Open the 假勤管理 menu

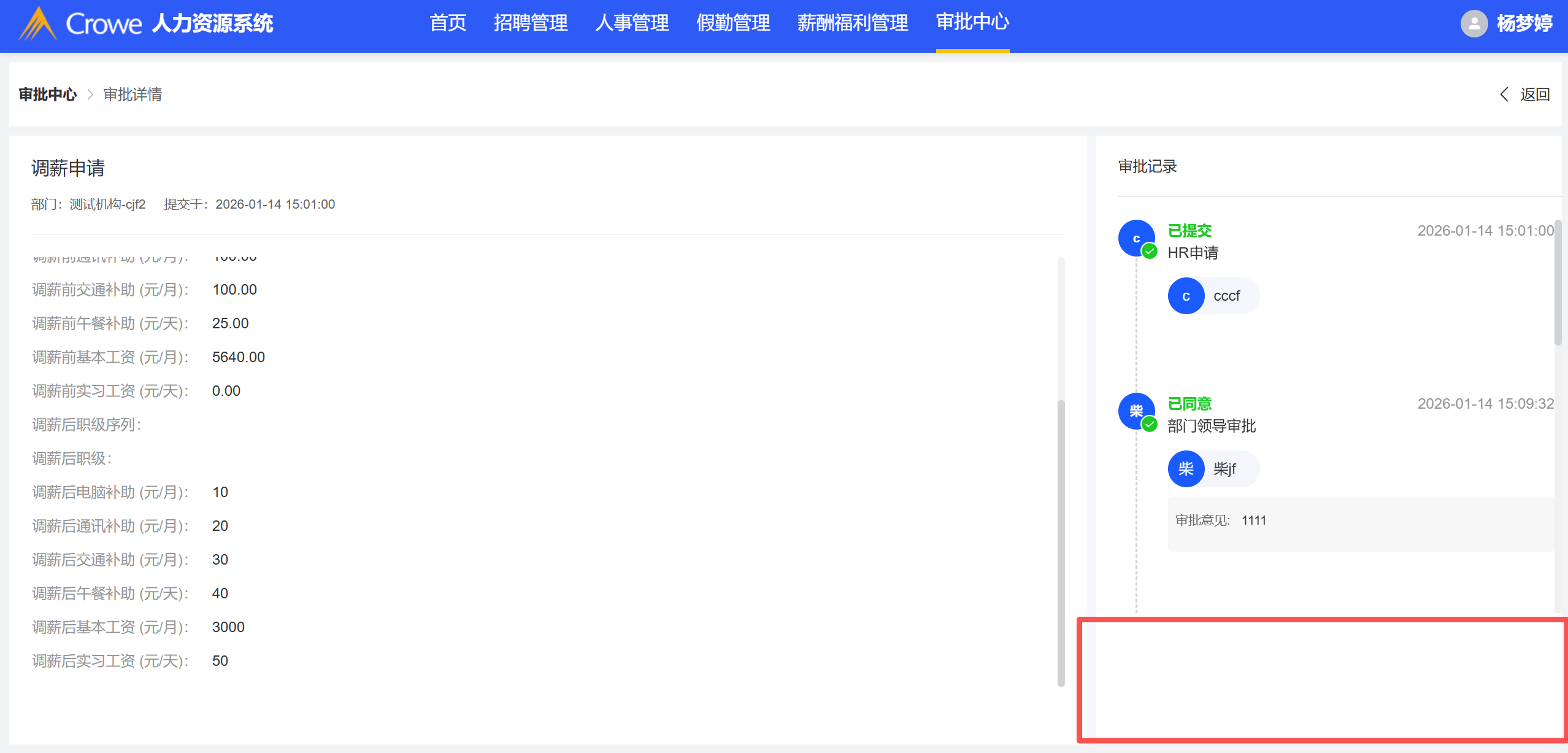(x=733, y=23)
